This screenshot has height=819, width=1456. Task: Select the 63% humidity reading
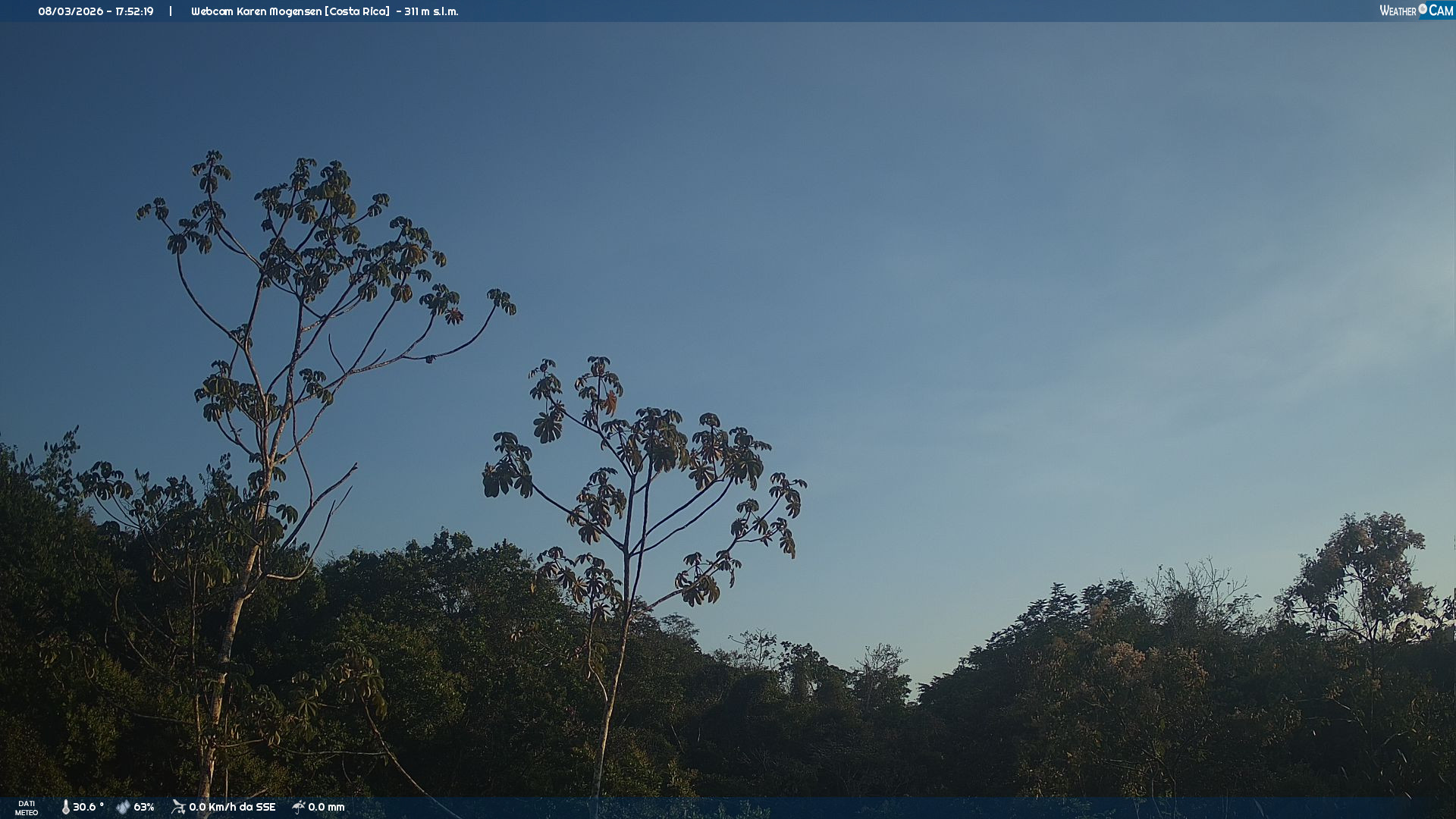point(144,808)
